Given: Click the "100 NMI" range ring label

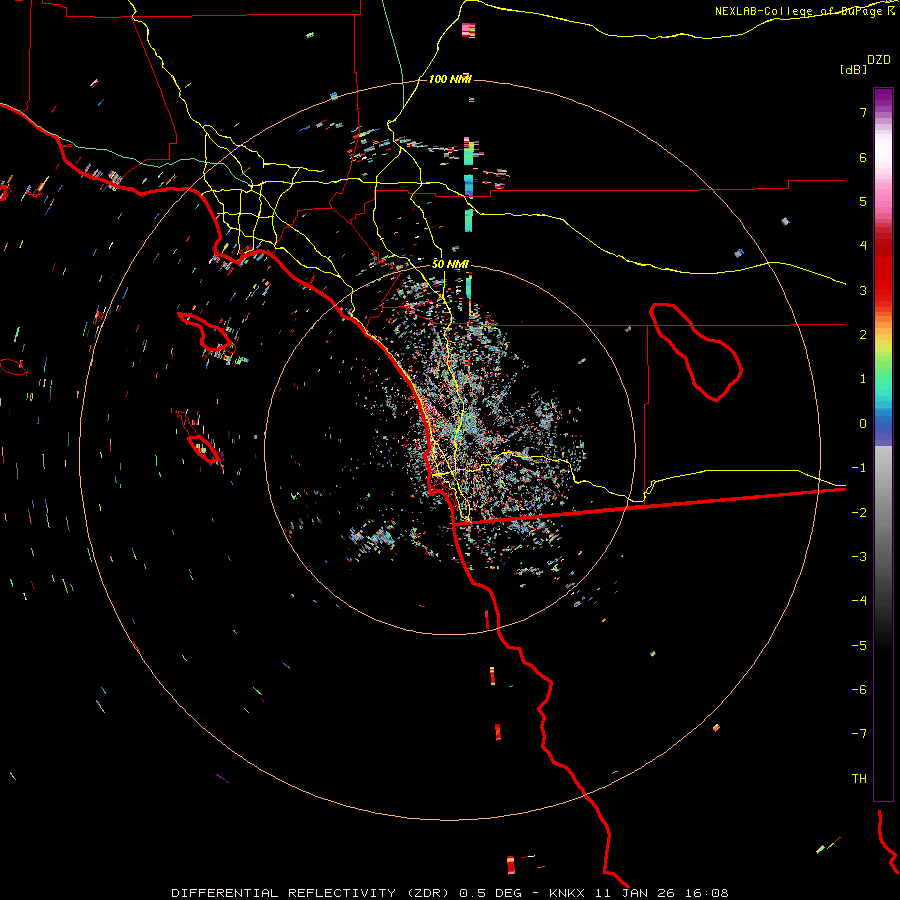Looking at the screenshot, I should (449, 79).
